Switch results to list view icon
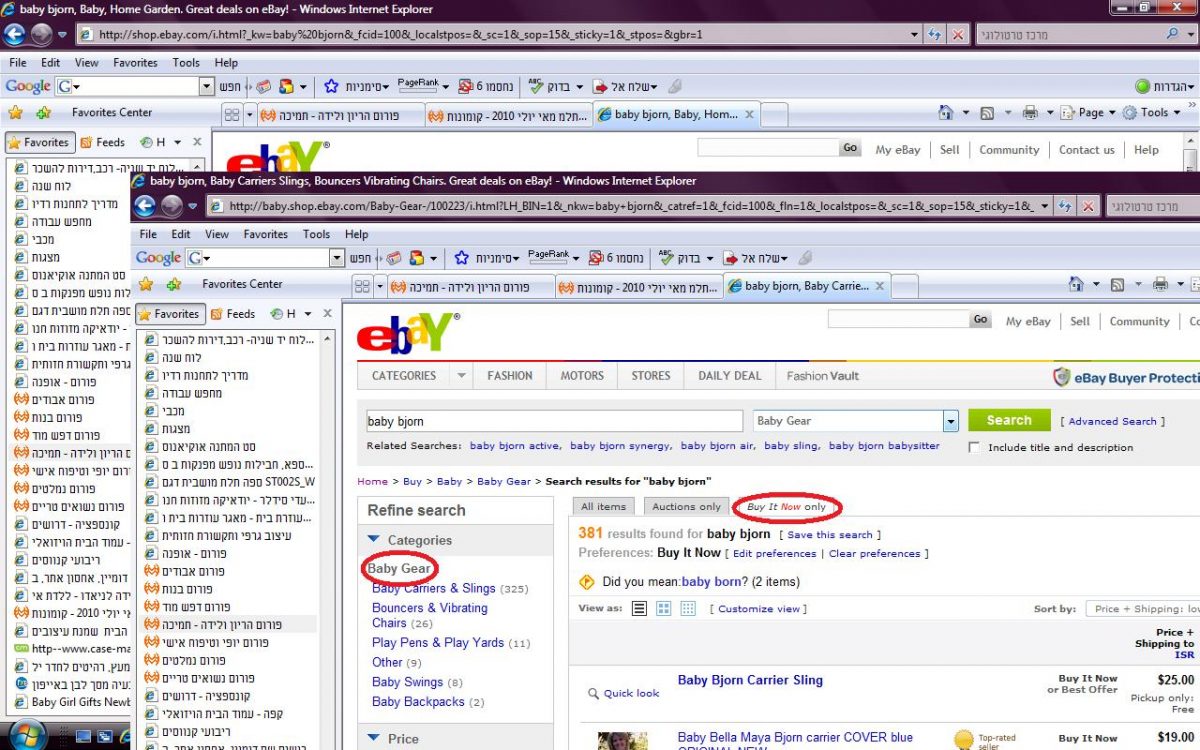 coord(639,608)
